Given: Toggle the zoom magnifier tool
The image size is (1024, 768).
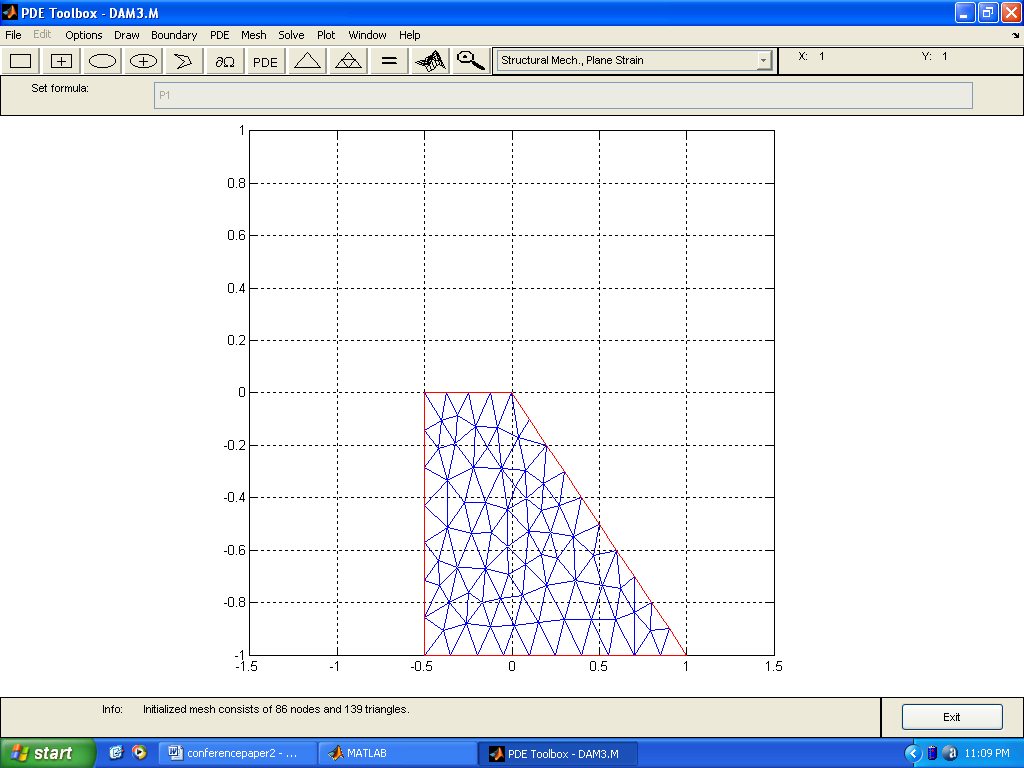Looking at the screenshot, I should point(470,61).
